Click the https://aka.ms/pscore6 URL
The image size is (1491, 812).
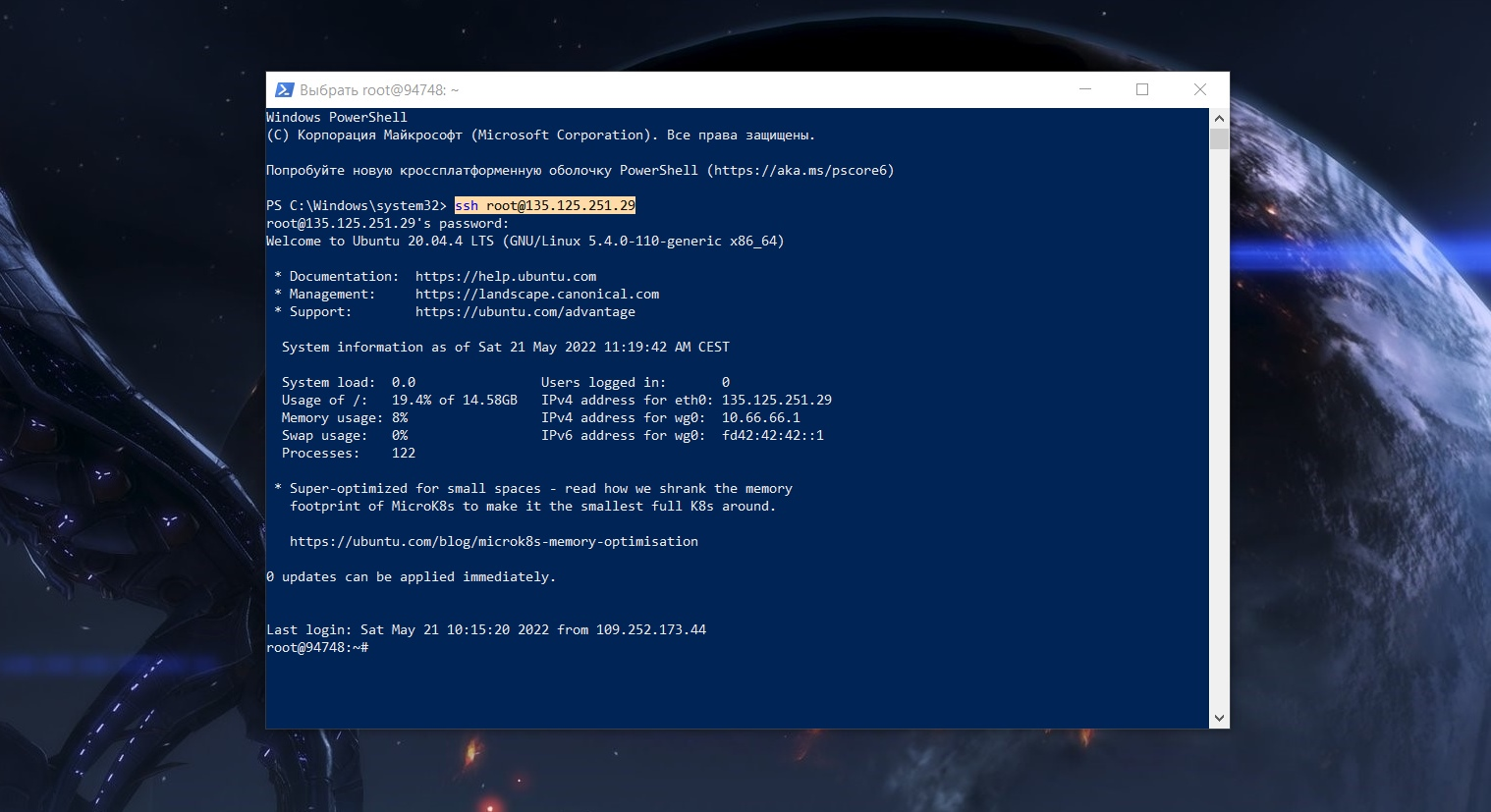pyautogui.click(x=801, y=170)
